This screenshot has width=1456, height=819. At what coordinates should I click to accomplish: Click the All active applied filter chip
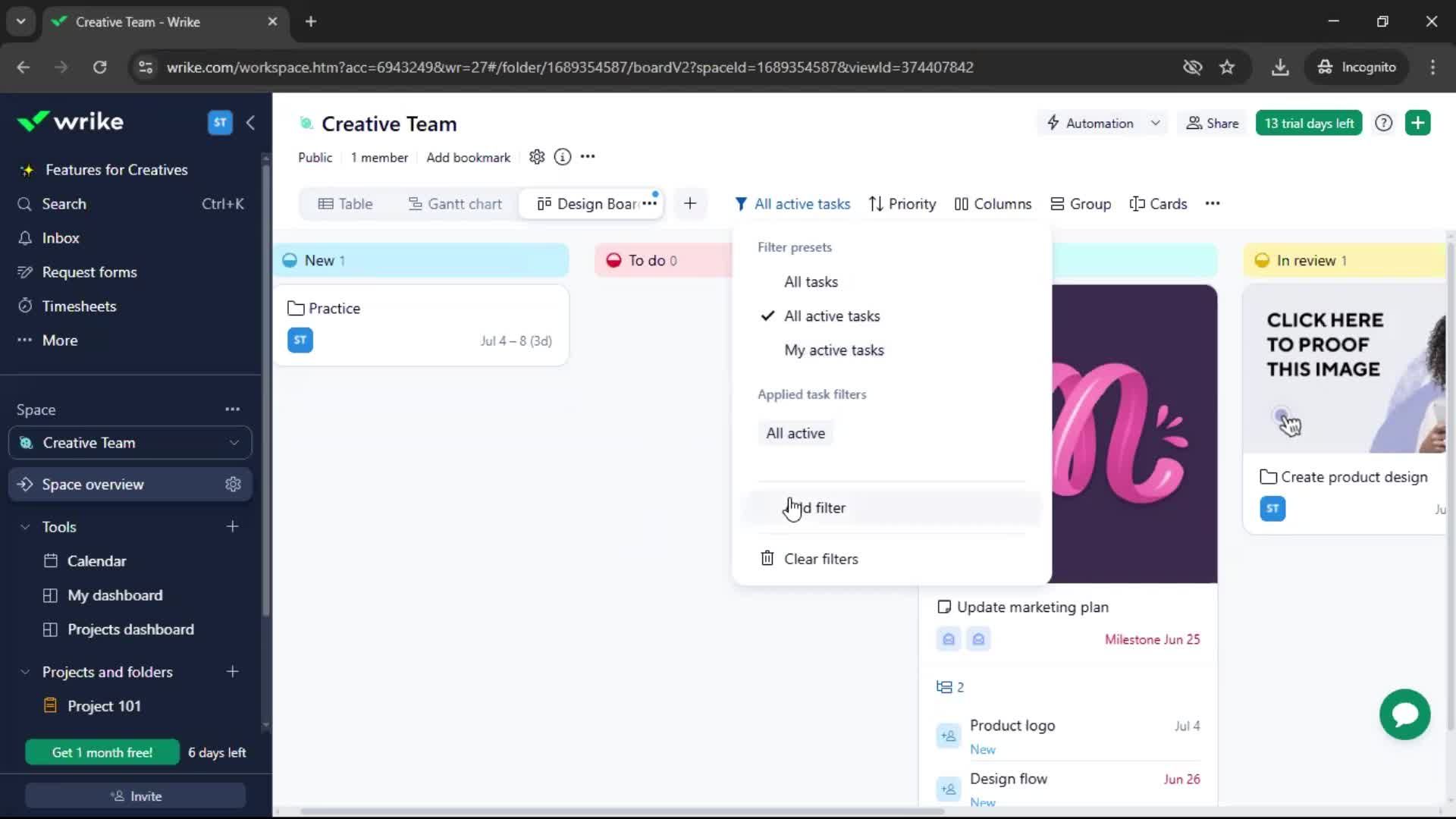click(x=795, y=434)
